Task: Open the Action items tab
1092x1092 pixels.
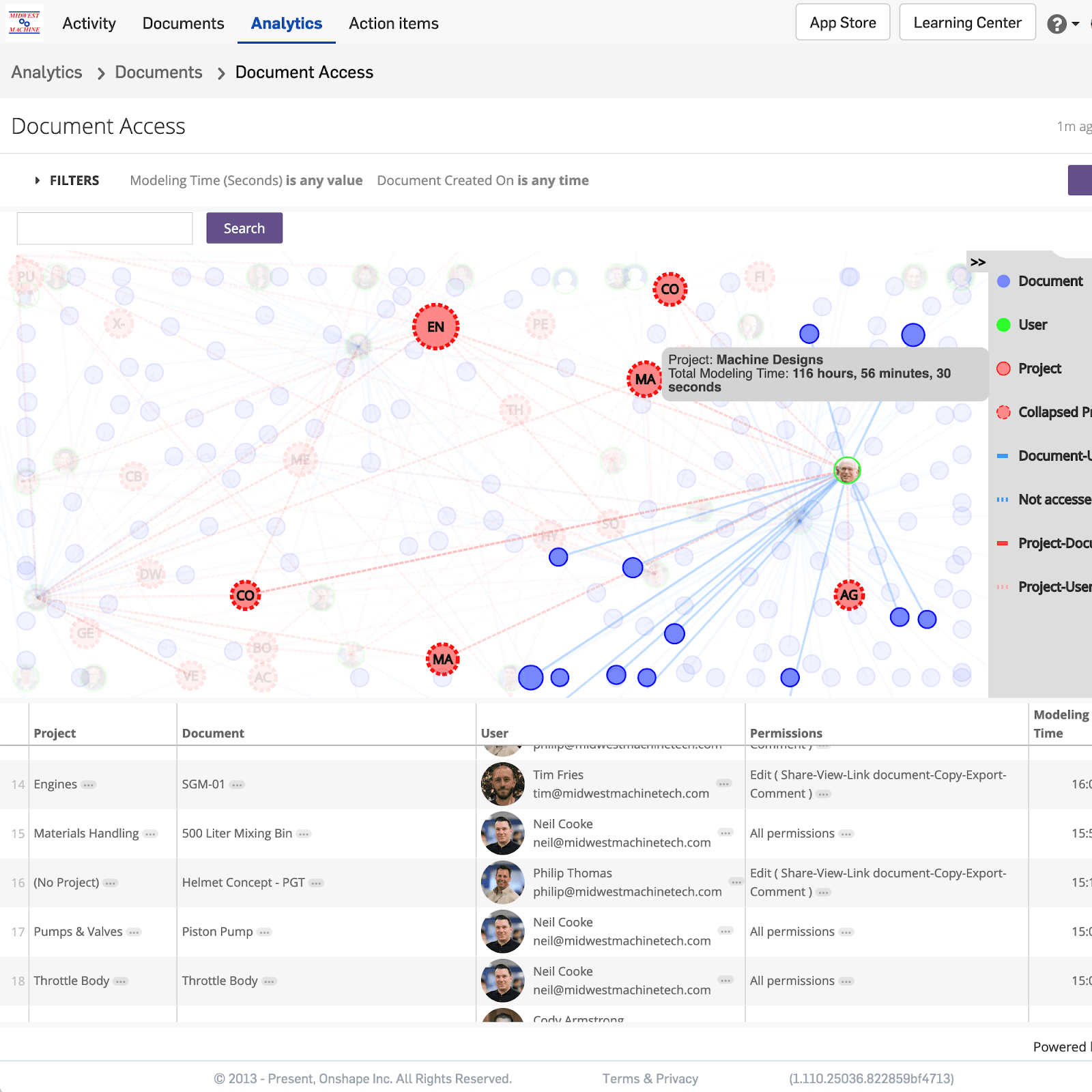Action: (393, 23)
